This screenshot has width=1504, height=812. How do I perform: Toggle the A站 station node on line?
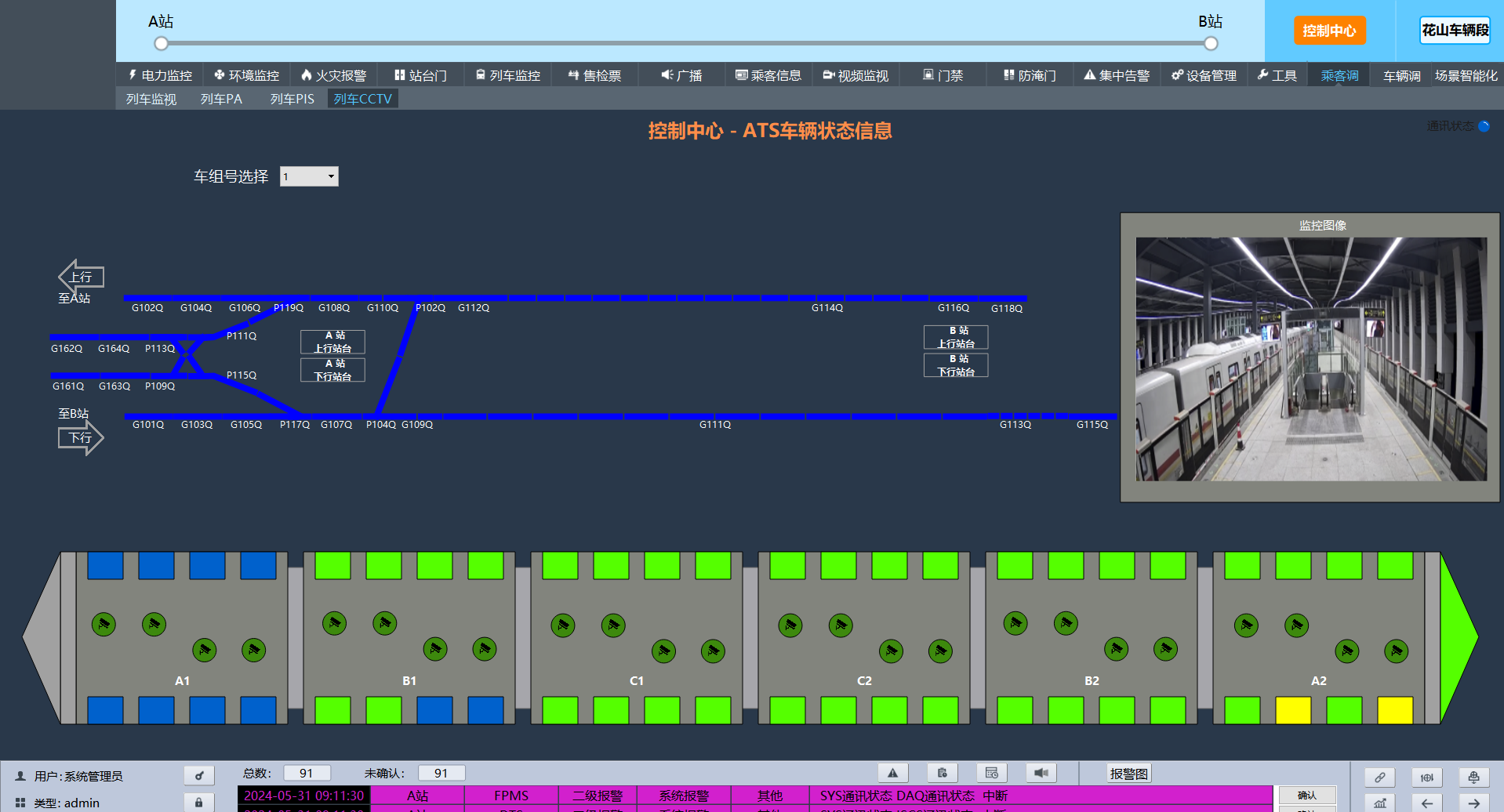[162, 44]
